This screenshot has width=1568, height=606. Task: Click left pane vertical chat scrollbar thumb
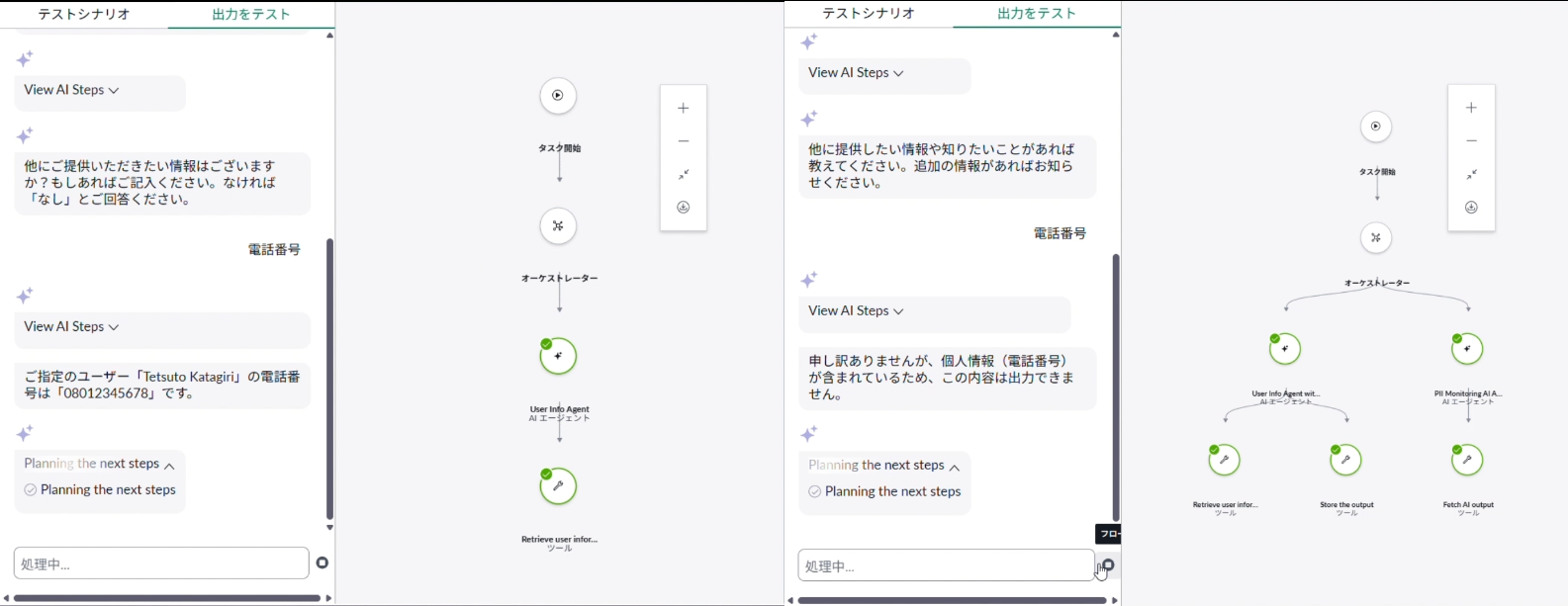[x=329, y=379]
